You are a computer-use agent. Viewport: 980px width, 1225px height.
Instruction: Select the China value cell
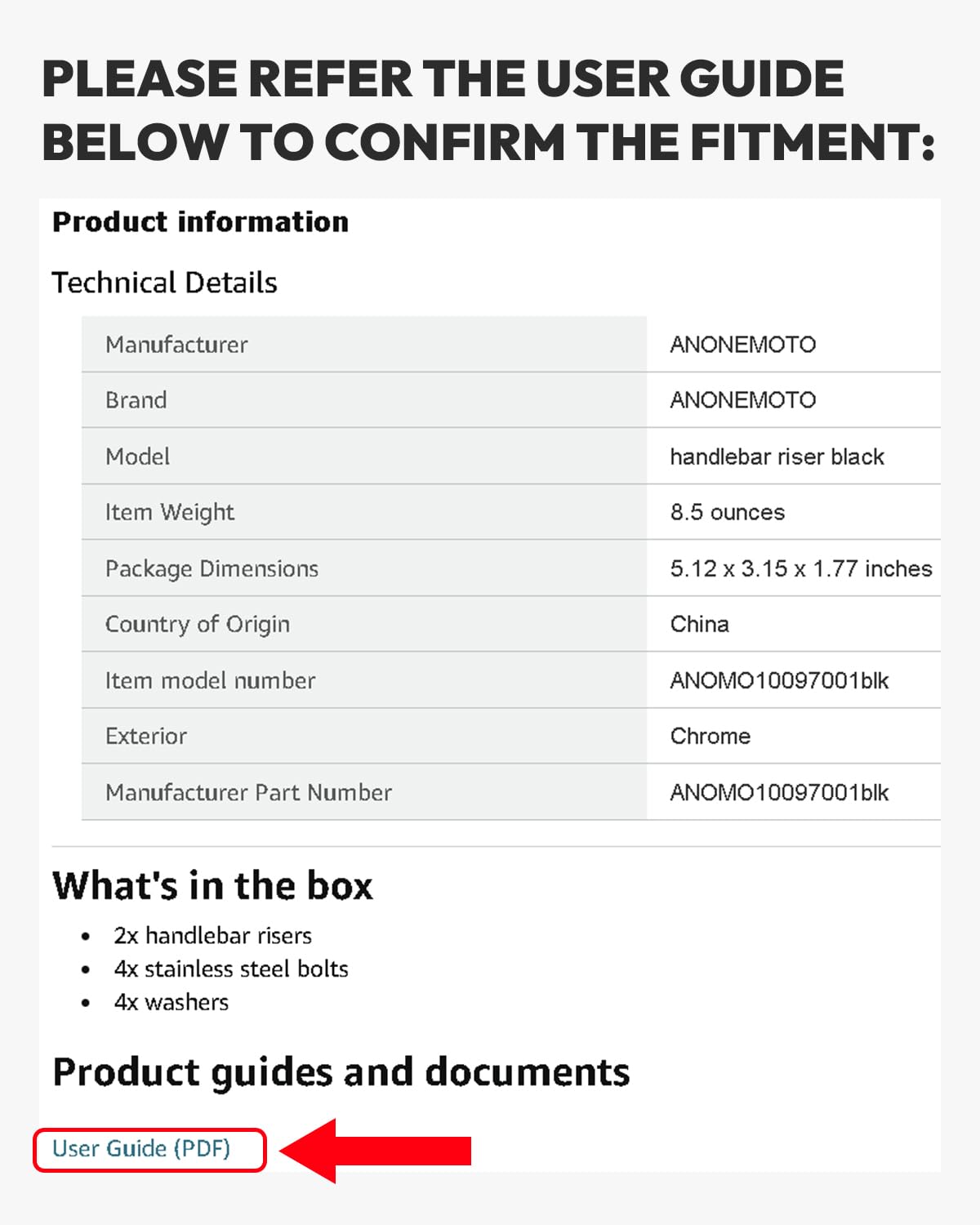pos(700,624)
